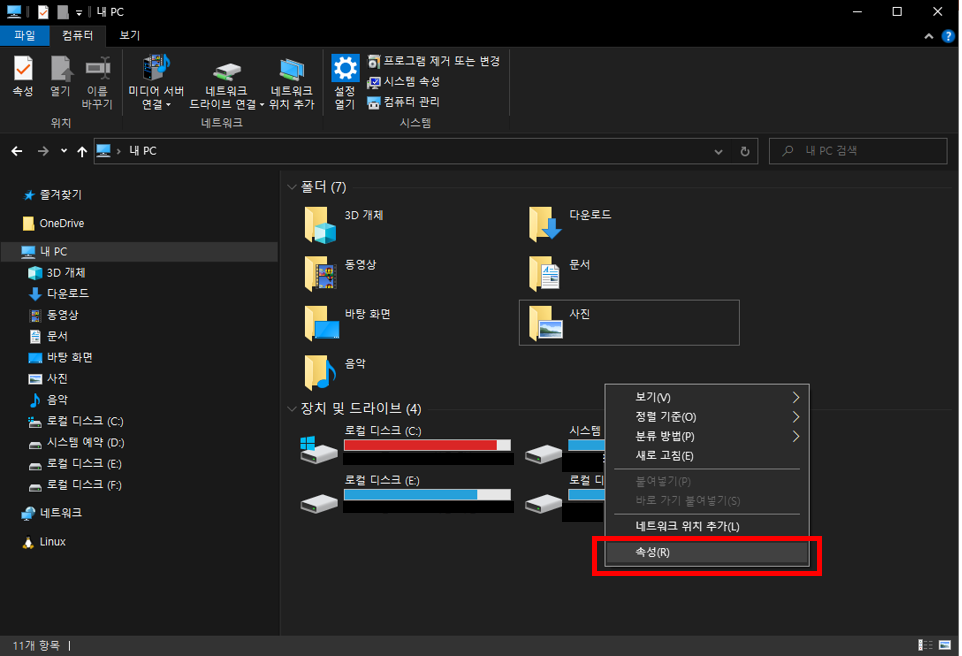Click 컴퓨터 관리 in ribbon

(x=403, y=102)
